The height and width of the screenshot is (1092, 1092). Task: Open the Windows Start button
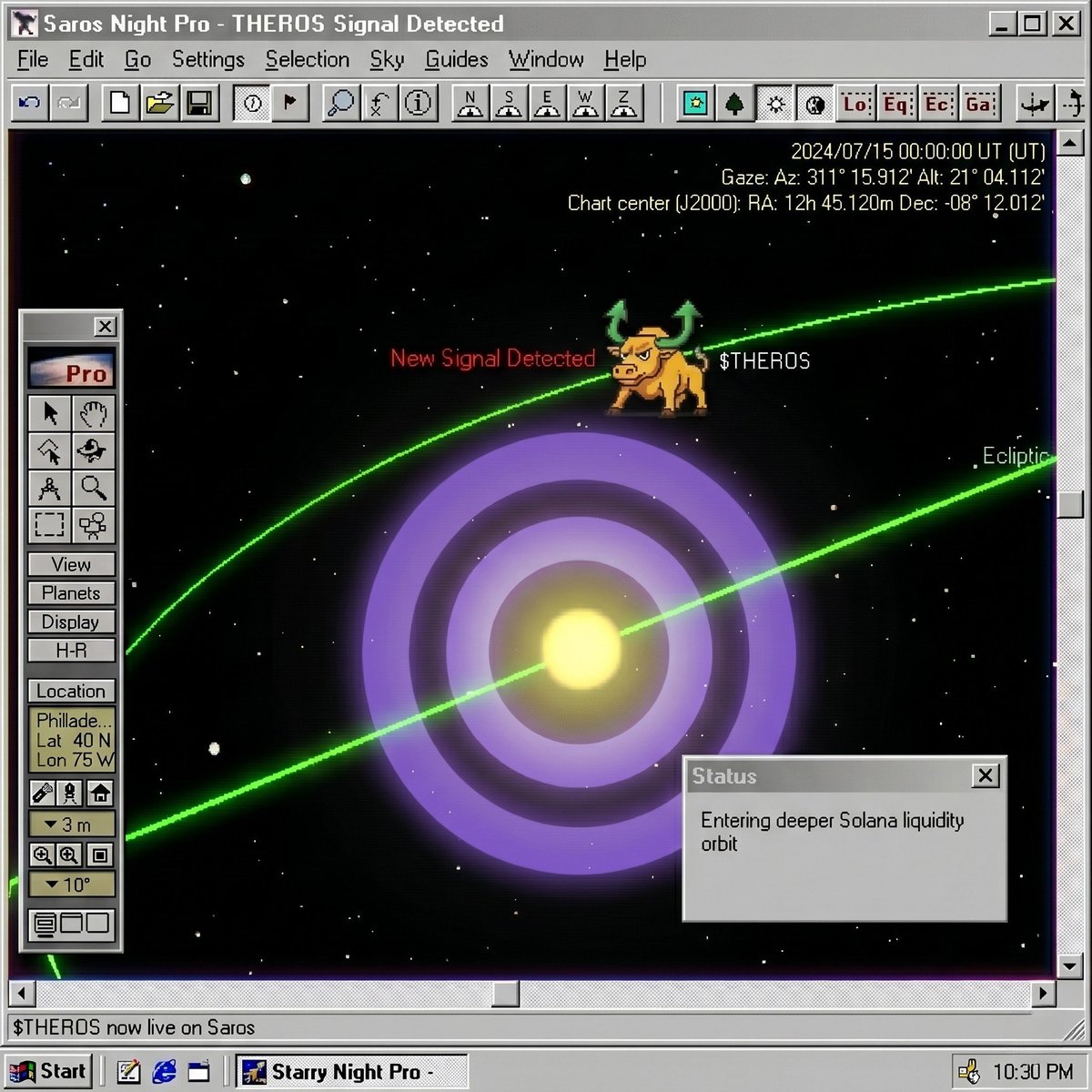point(48,1071)
